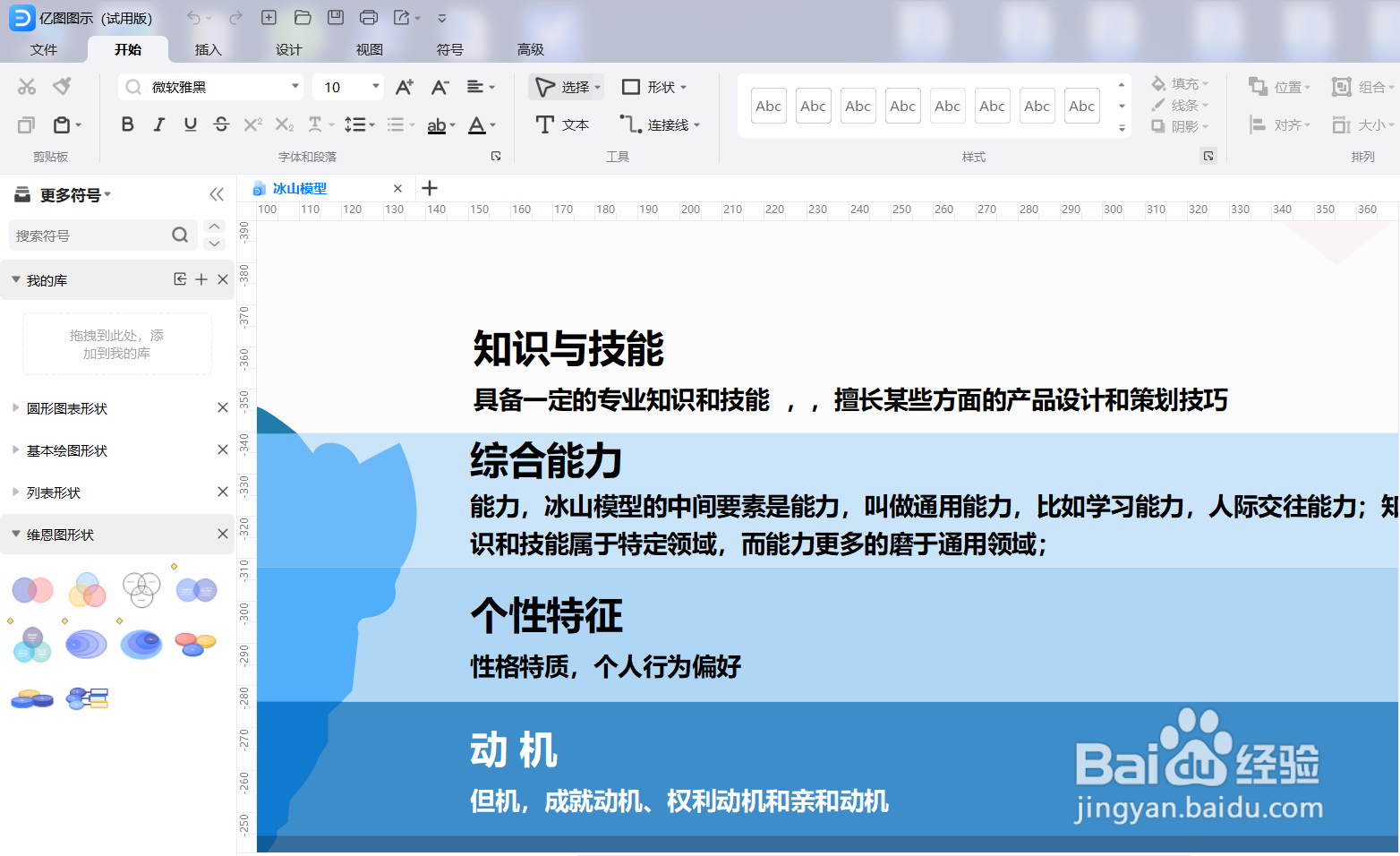Open the 阴影 (Shadow) settings

coord(1177,126)
